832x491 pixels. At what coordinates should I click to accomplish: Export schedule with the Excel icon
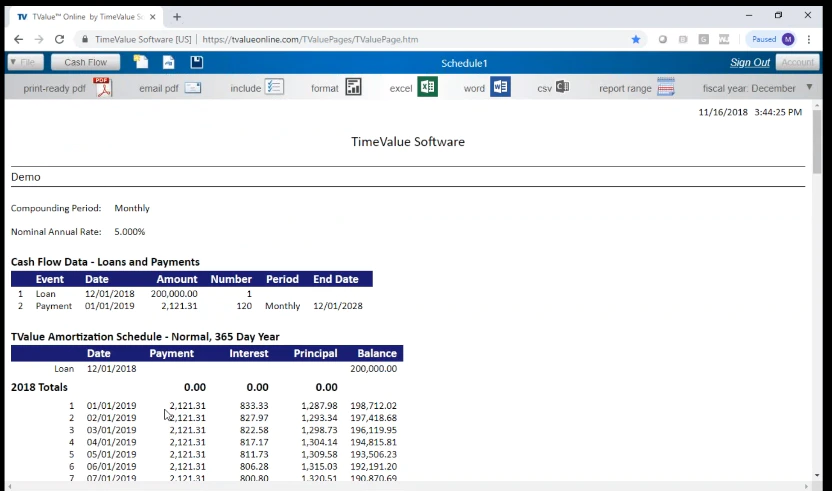point(427,87)
